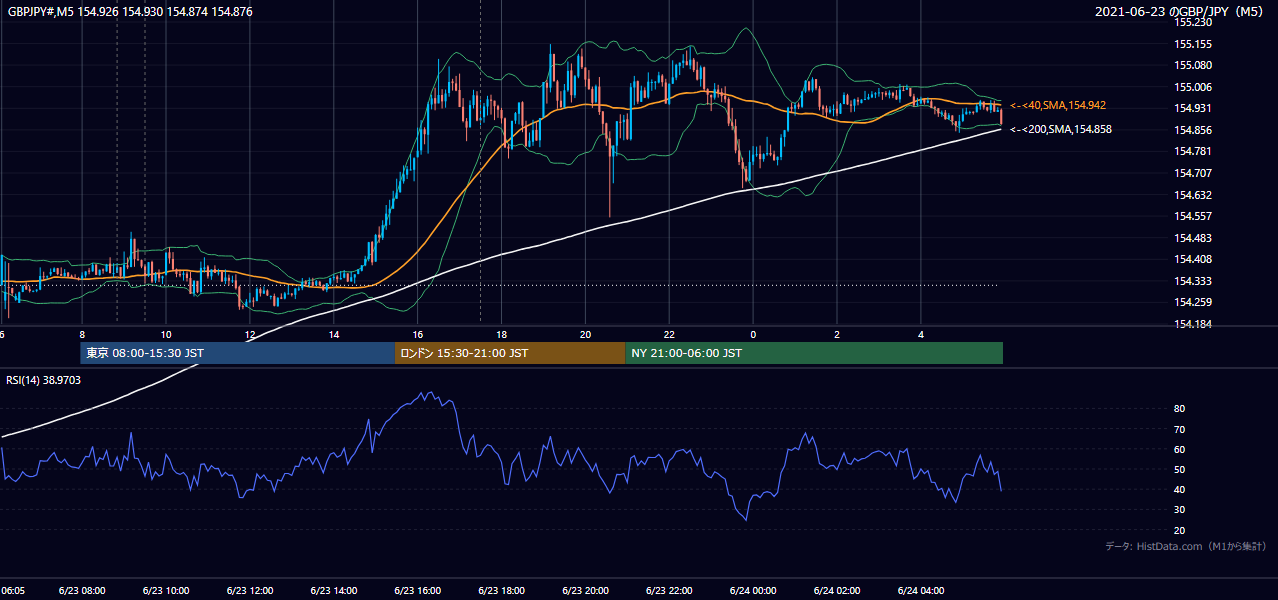This screenshot has height=600, width=1278.
Task: Select the NY 21:00-06:00 JST session bar
Action: click(814, 353)
